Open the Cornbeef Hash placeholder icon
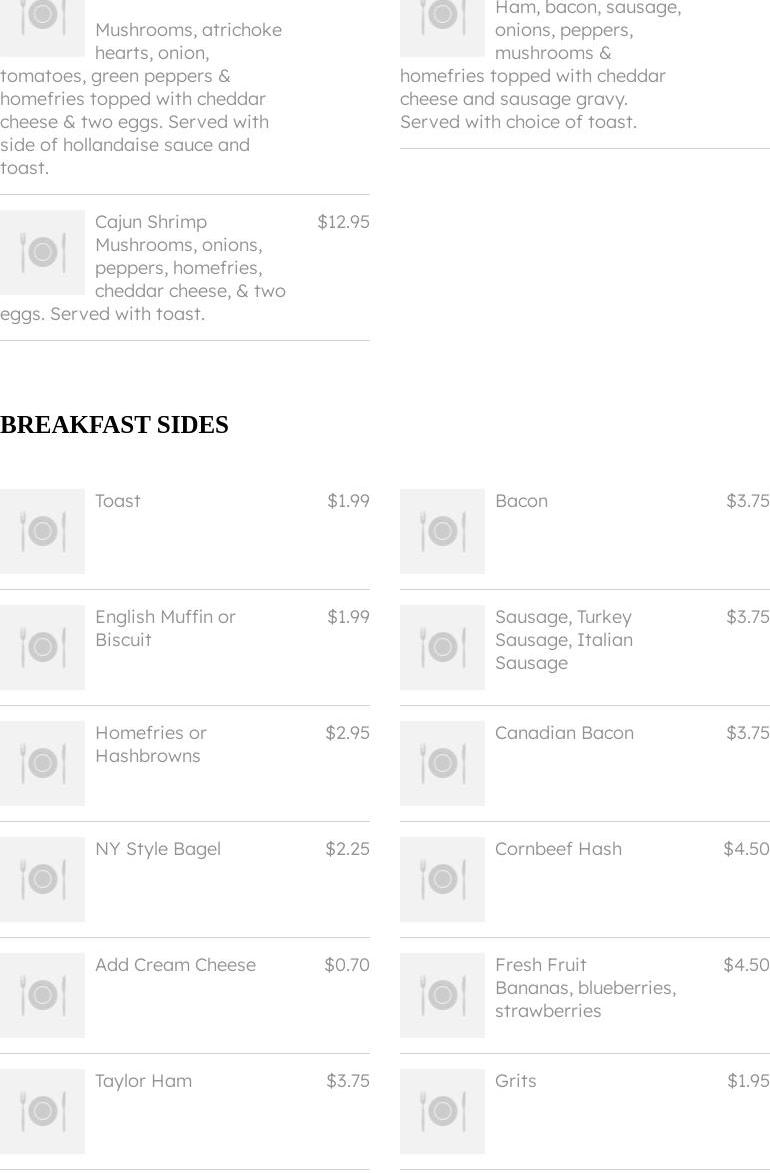This screenshot has height=1173, width=770. point(442,879)
